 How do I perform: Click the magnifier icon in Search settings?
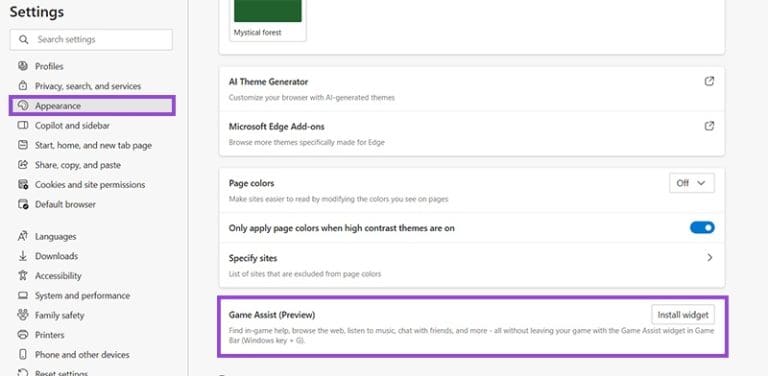coord(23,40)
